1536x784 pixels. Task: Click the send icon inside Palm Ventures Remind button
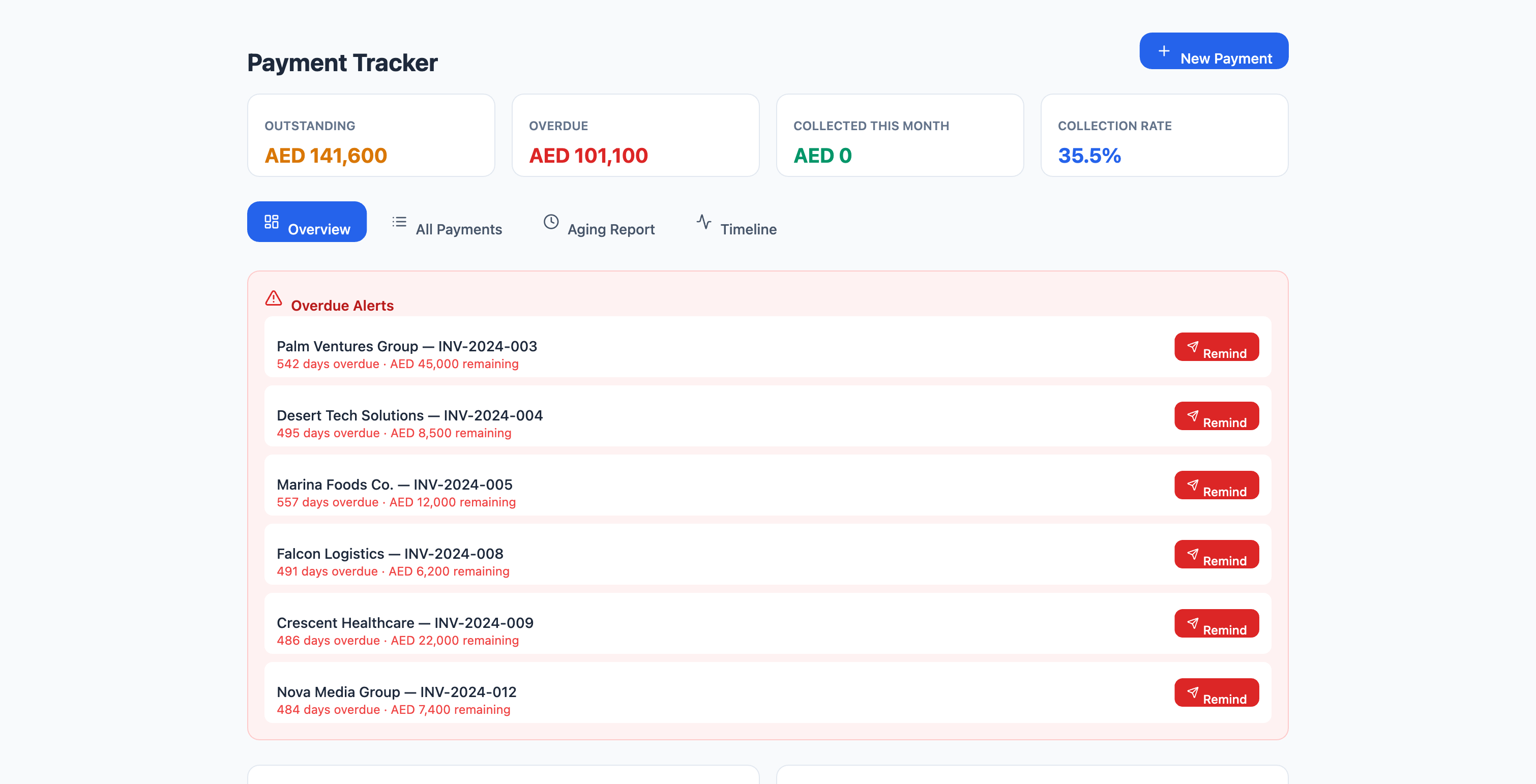pyautogui.click(x=1193, y=346)
